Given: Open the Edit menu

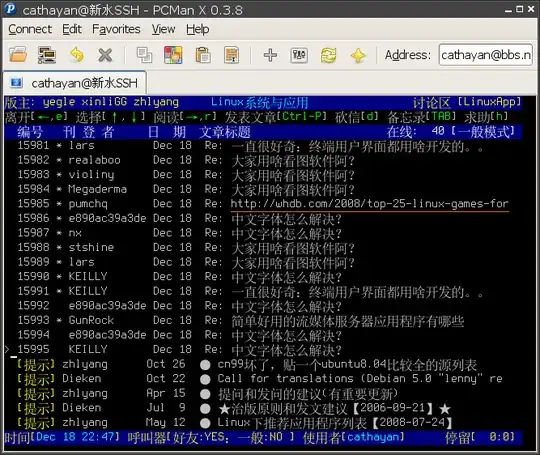Looking at the screenshot, I should pyautogui.click(x=72, y=29).
